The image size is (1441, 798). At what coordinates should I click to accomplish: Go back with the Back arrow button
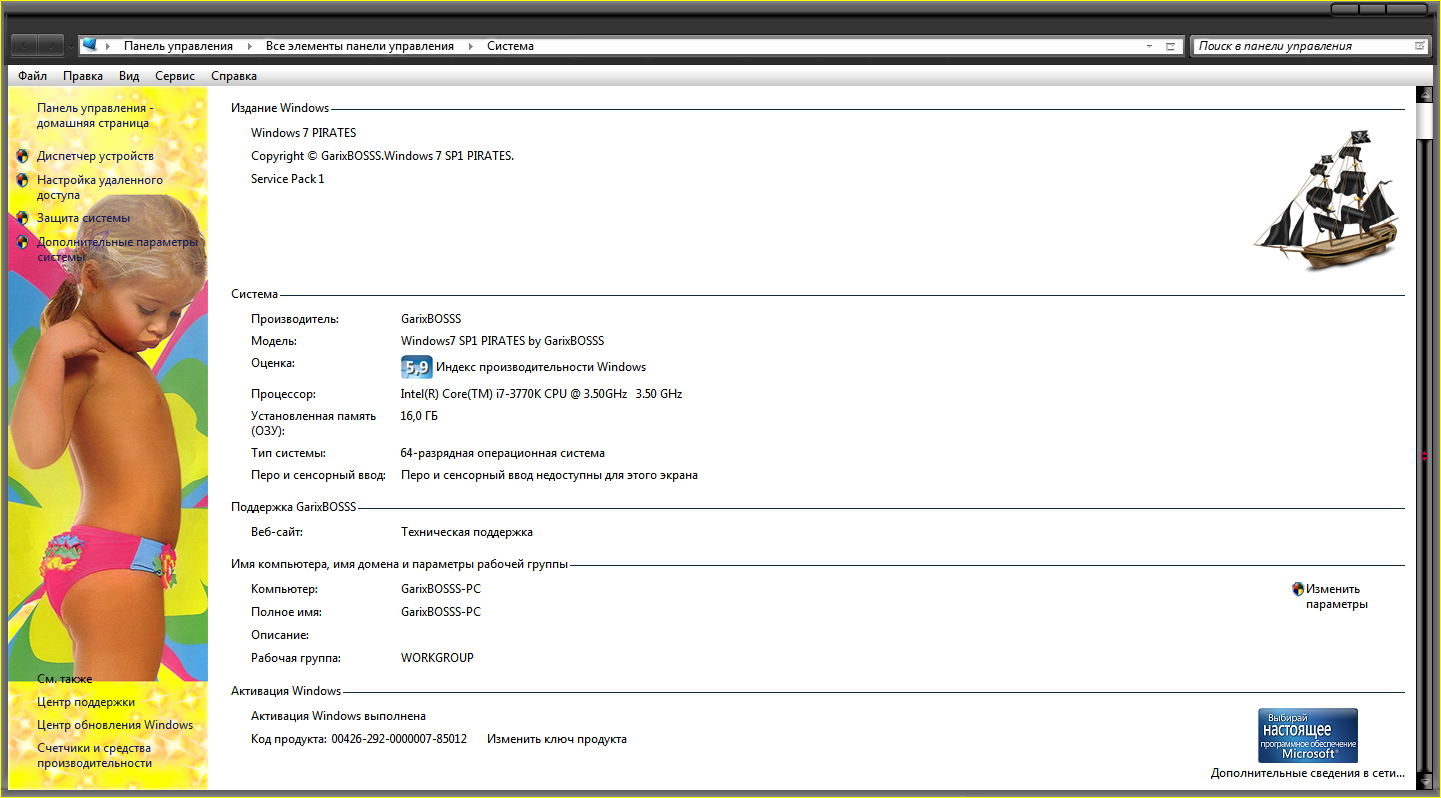click(24, 45)
